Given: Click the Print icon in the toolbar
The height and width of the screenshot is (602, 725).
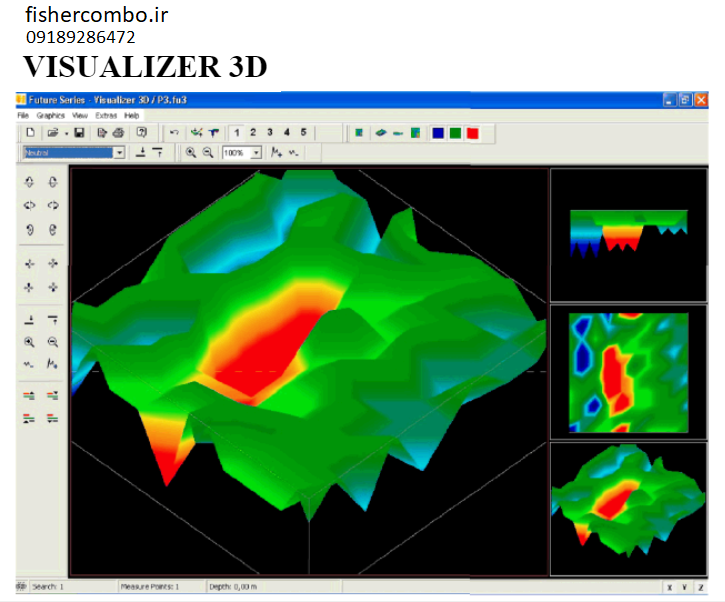Looking at the screenshot, I should point(118,132).
